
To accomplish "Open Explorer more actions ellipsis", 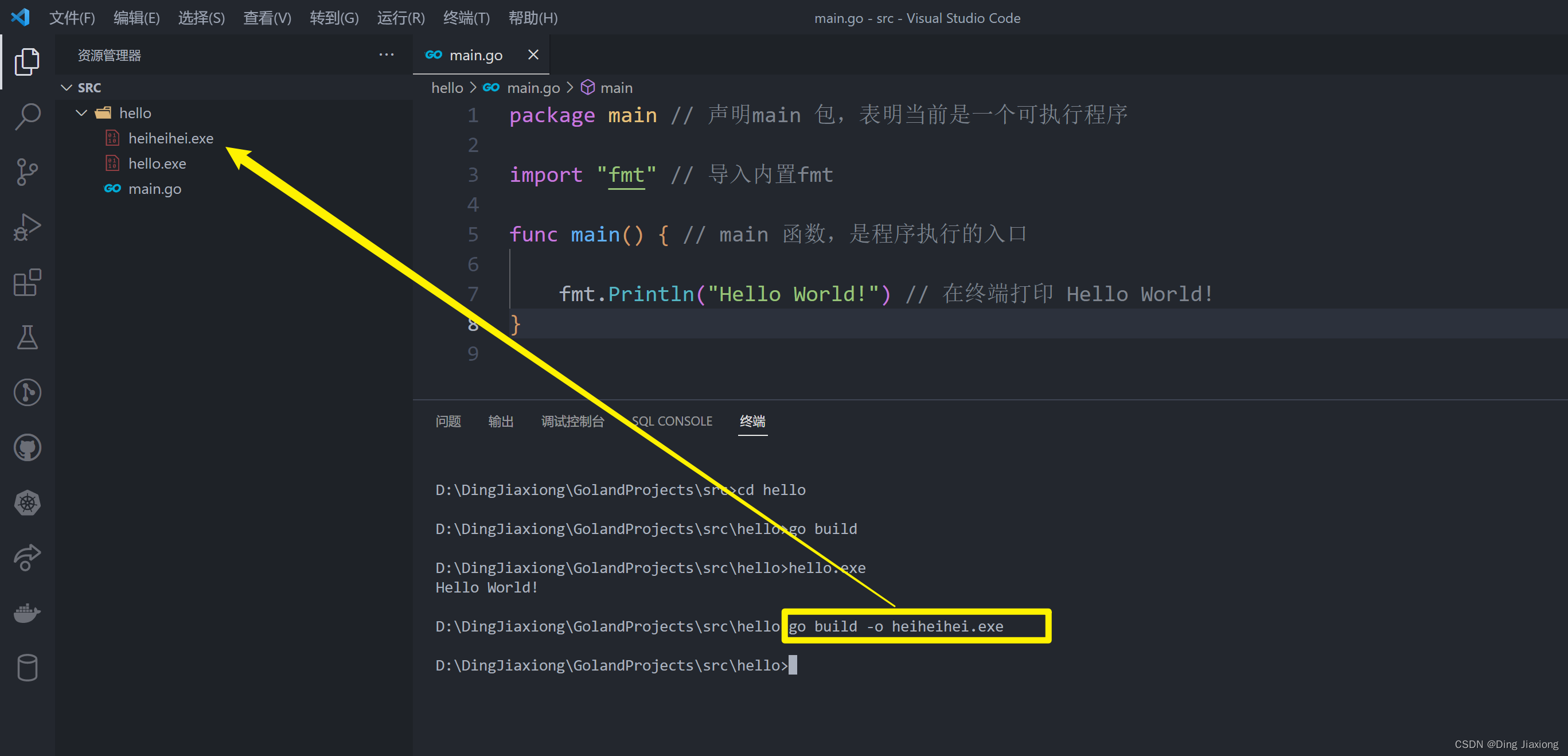I will click(x=387, y=55).
